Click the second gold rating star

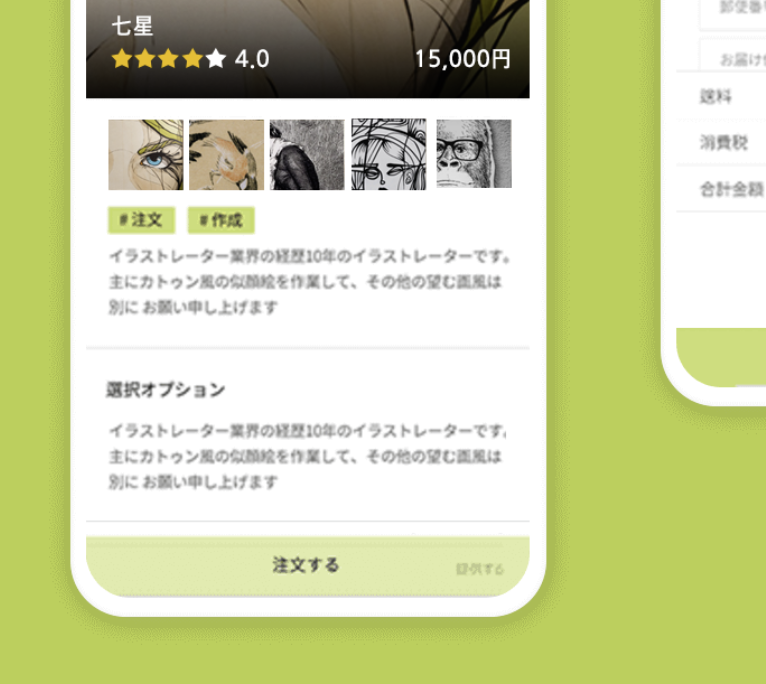point(145,59)
